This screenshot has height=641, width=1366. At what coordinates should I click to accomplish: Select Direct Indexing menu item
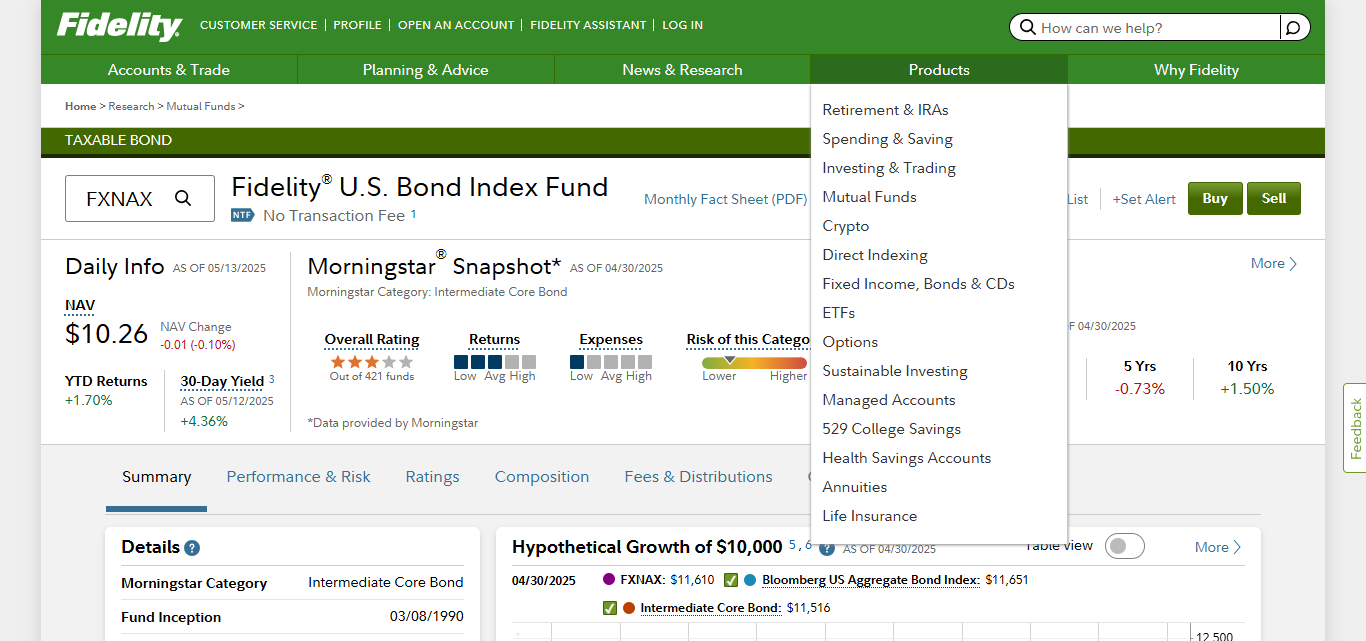[x=875, y=255]
